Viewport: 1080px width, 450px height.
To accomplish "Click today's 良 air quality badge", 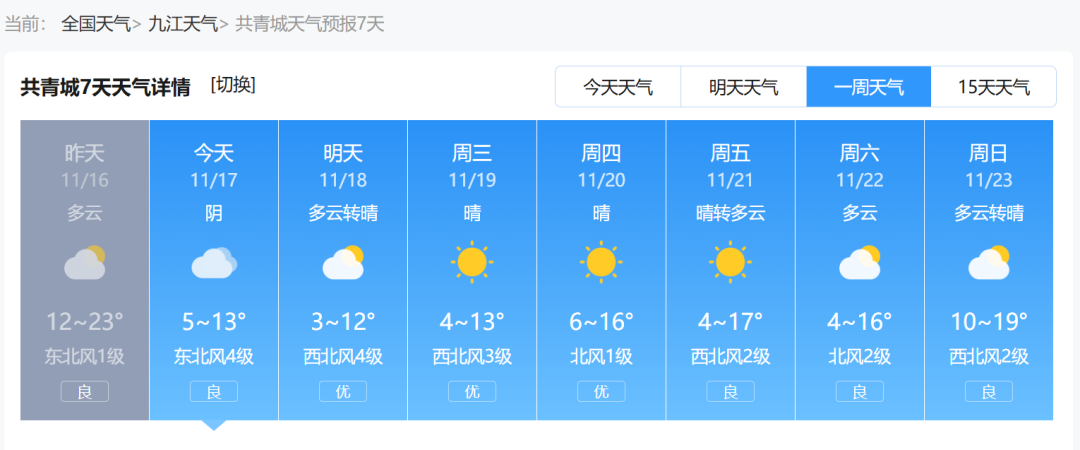I will click(214, 392).
